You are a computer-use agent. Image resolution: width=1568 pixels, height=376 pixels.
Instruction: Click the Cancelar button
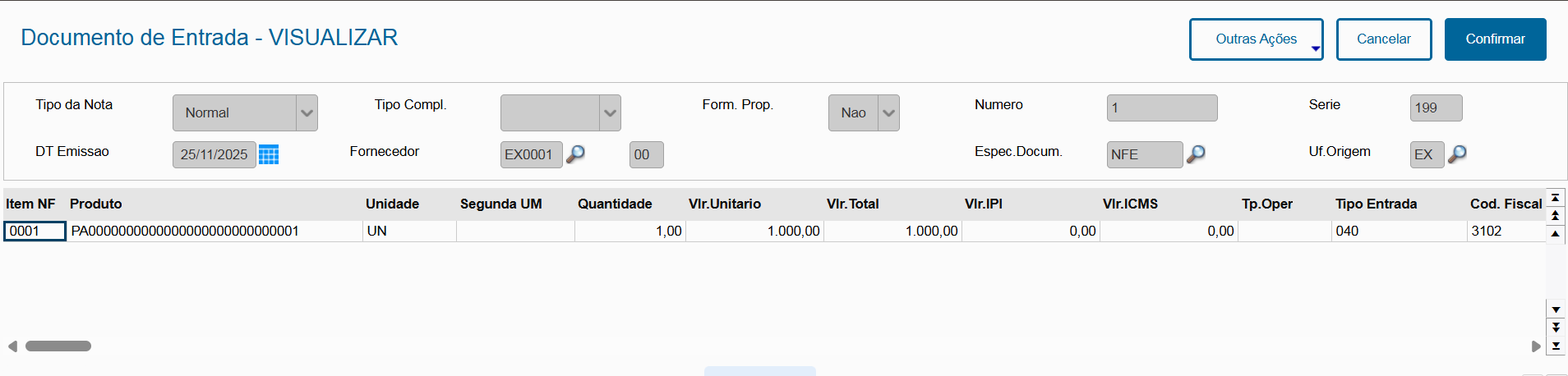click(1383, 39)
